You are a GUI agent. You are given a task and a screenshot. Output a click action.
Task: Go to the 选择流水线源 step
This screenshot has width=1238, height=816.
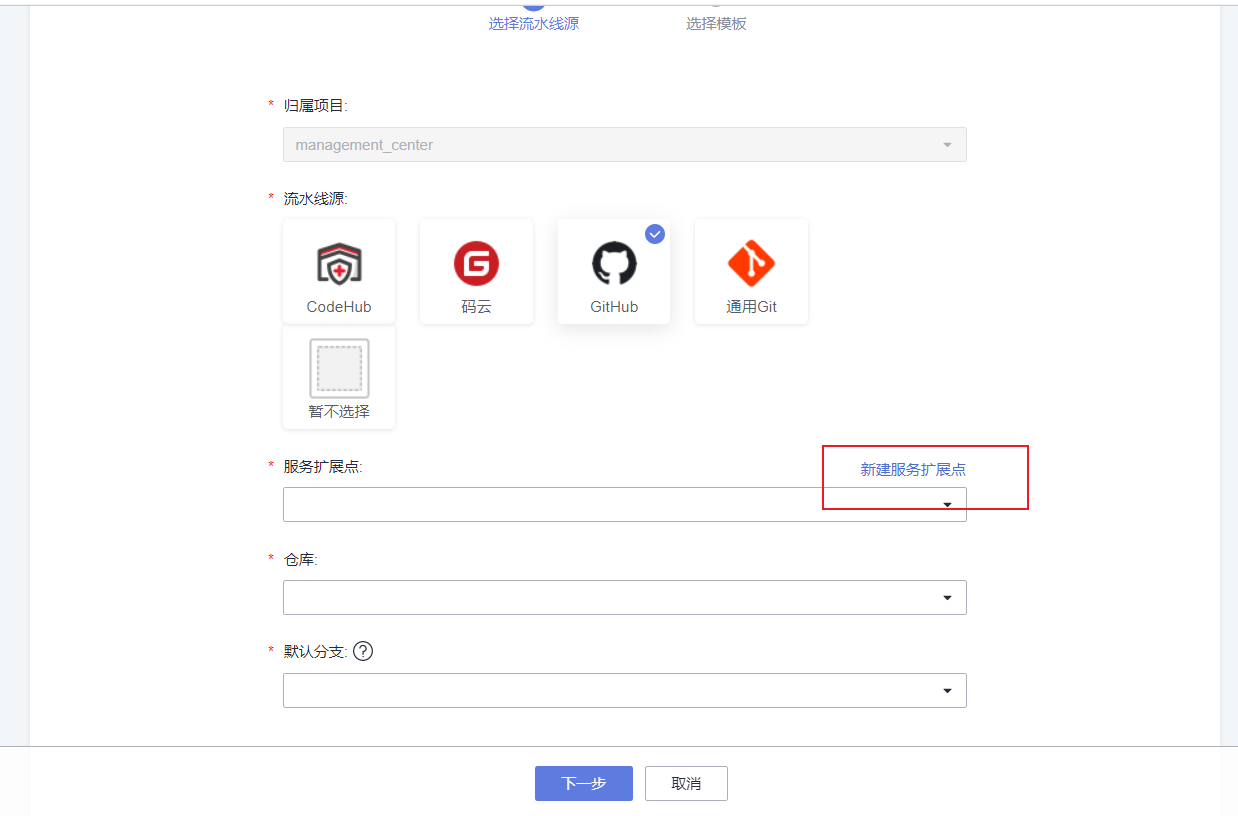pyautogui.click(x=533, y=23)
